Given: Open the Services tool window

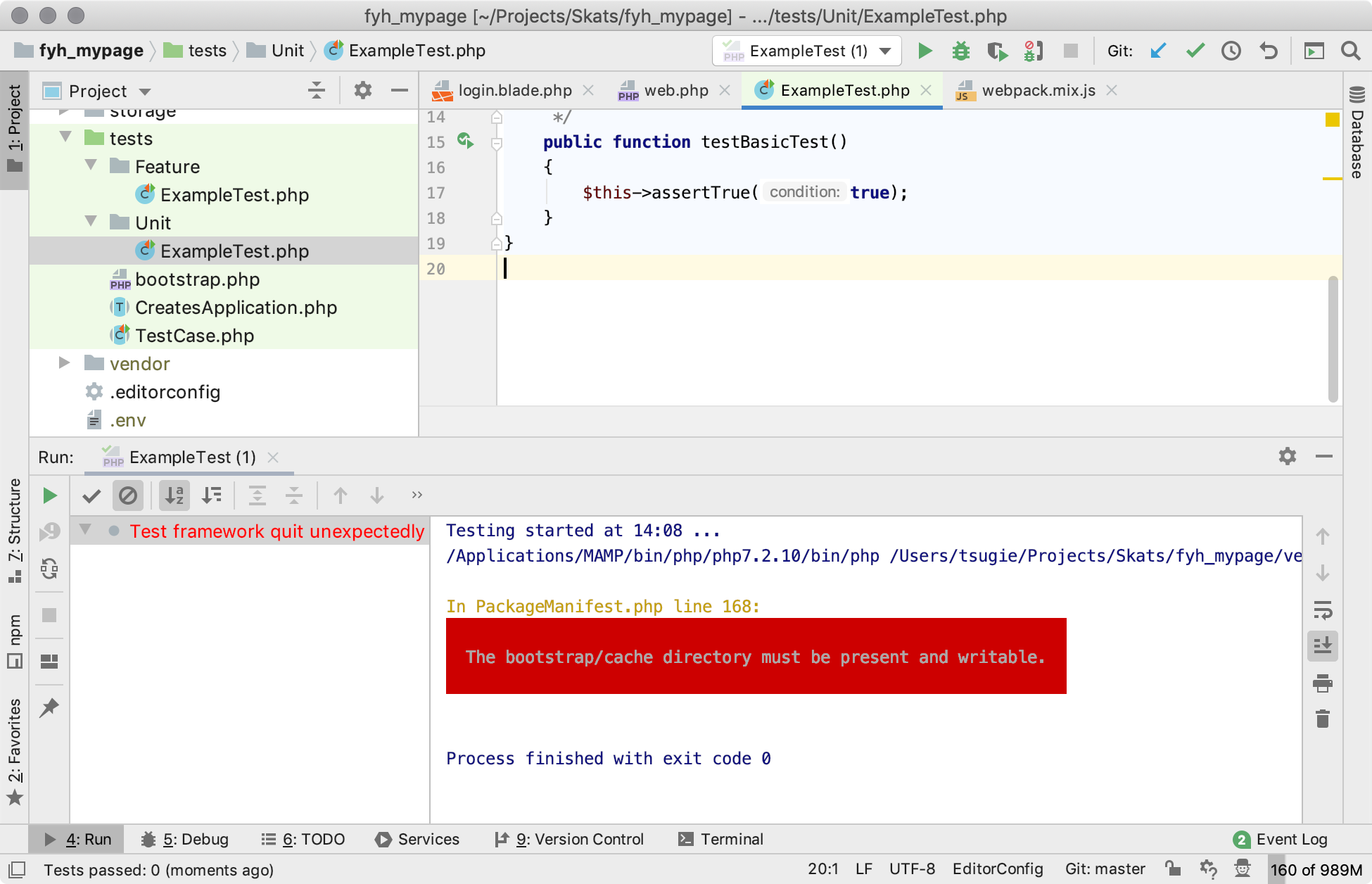Looking at the screenshot, I should tap(417, 839).
